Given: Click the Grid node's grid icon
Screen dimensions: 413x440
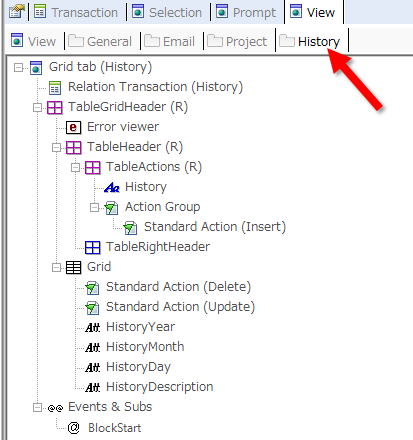Looking at the screenshot, I should [73, 267].
